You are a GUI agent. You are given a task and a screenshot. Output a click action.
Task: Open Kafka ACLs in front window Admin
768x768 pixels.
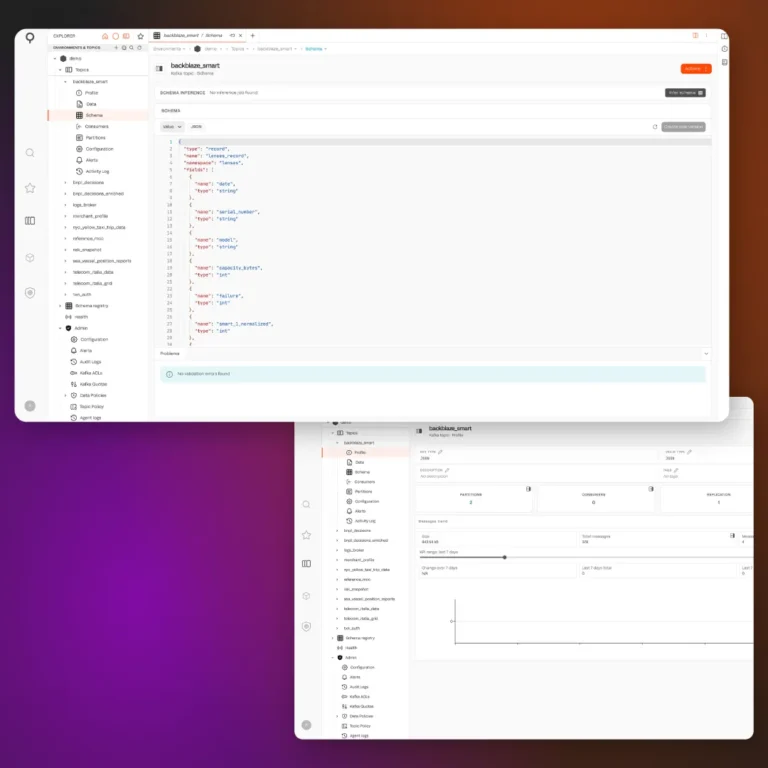pos(91,373)
